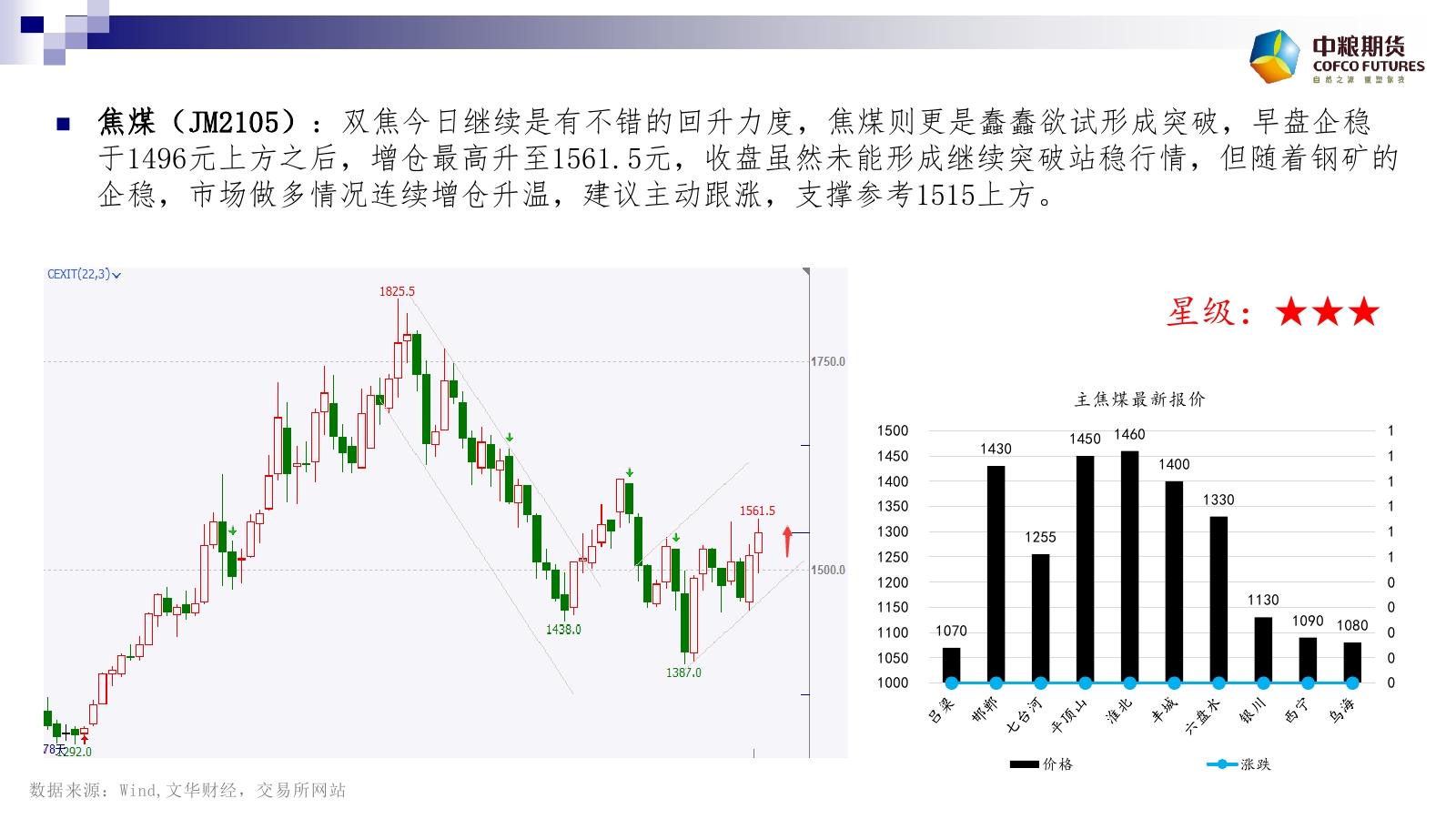The height and width of the screenshot is (819, 1456).
Task: Click the 1825.5 high price label
Action: [397, 291]
